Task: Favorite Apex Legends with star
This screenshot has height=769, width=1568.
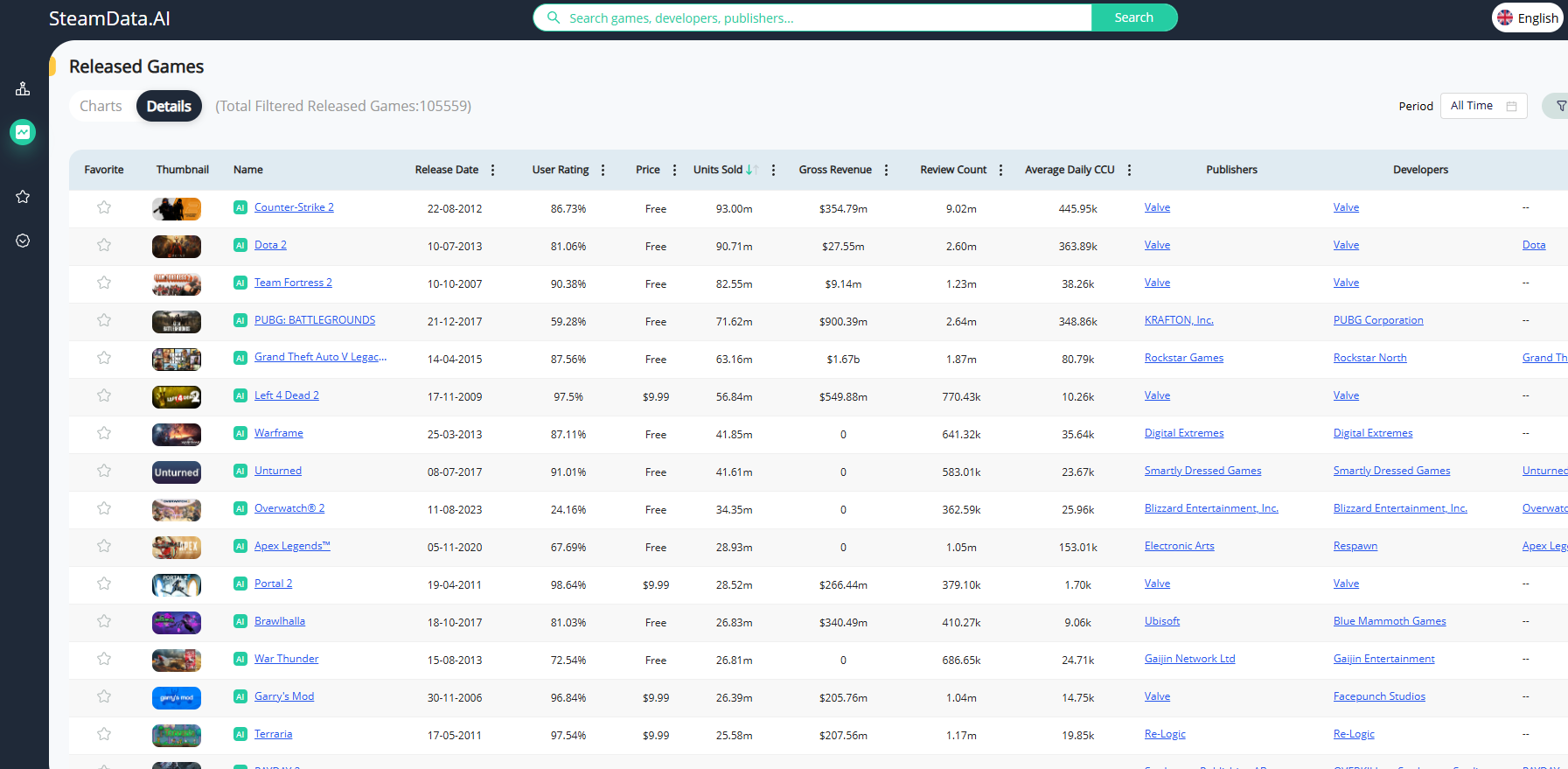Action: [x=104, y=546]
